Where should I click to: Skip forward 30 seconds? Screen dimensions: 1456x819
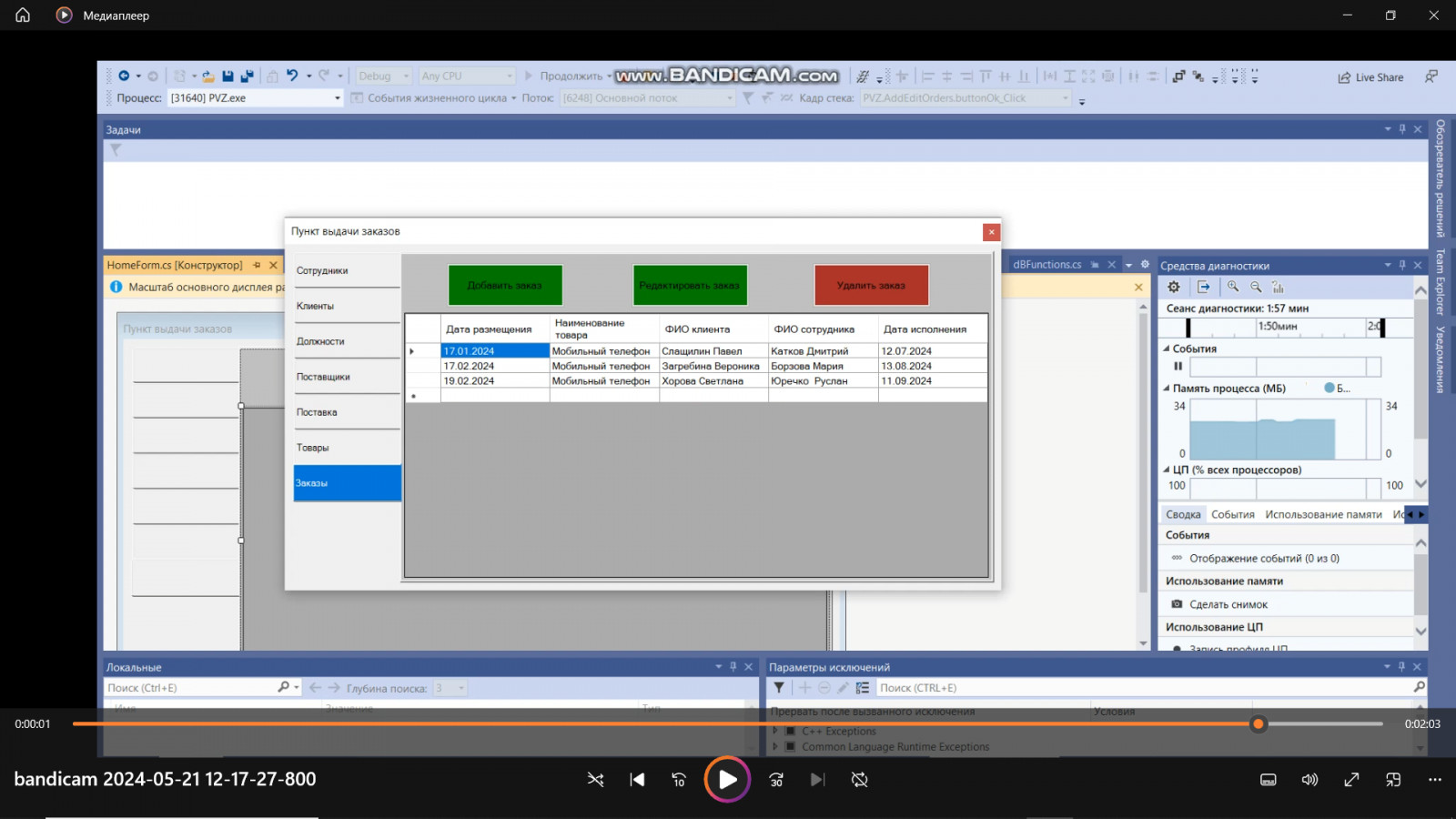coord(776,780)
